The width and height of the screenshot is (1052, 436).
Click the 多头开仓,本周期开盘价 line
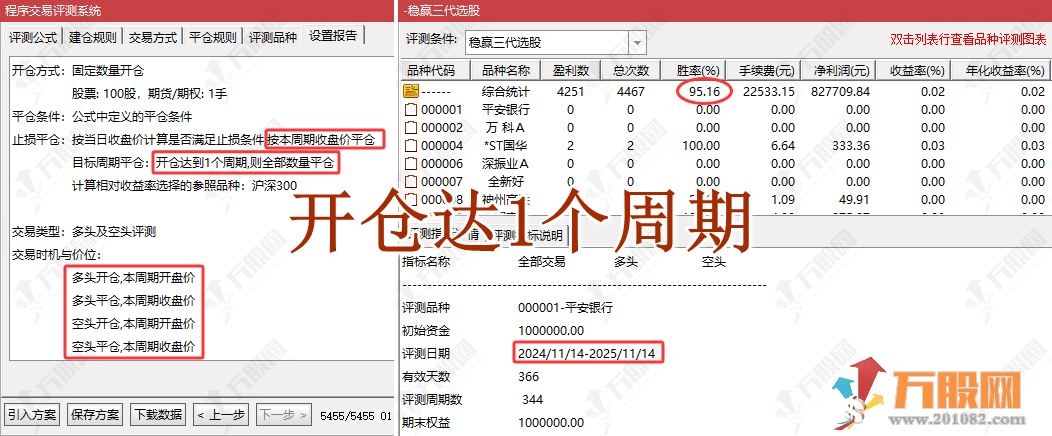134,278
